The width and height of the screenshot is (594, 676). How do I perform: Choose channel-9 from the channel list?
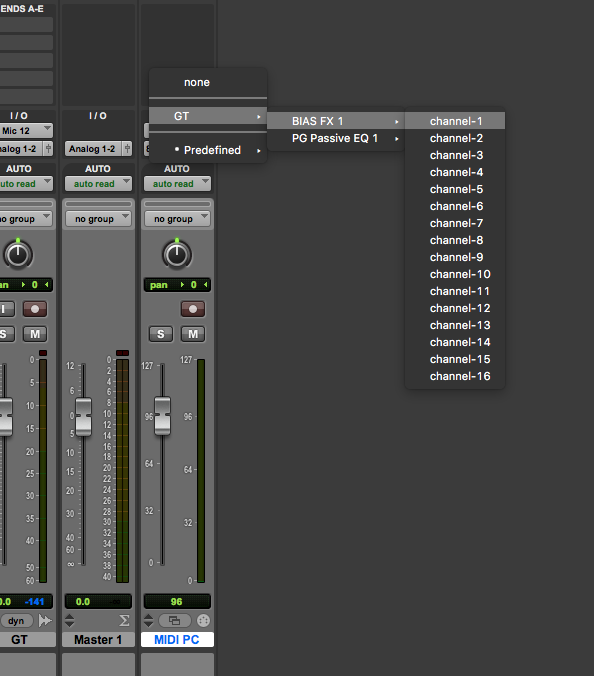[x=455, y=257]
